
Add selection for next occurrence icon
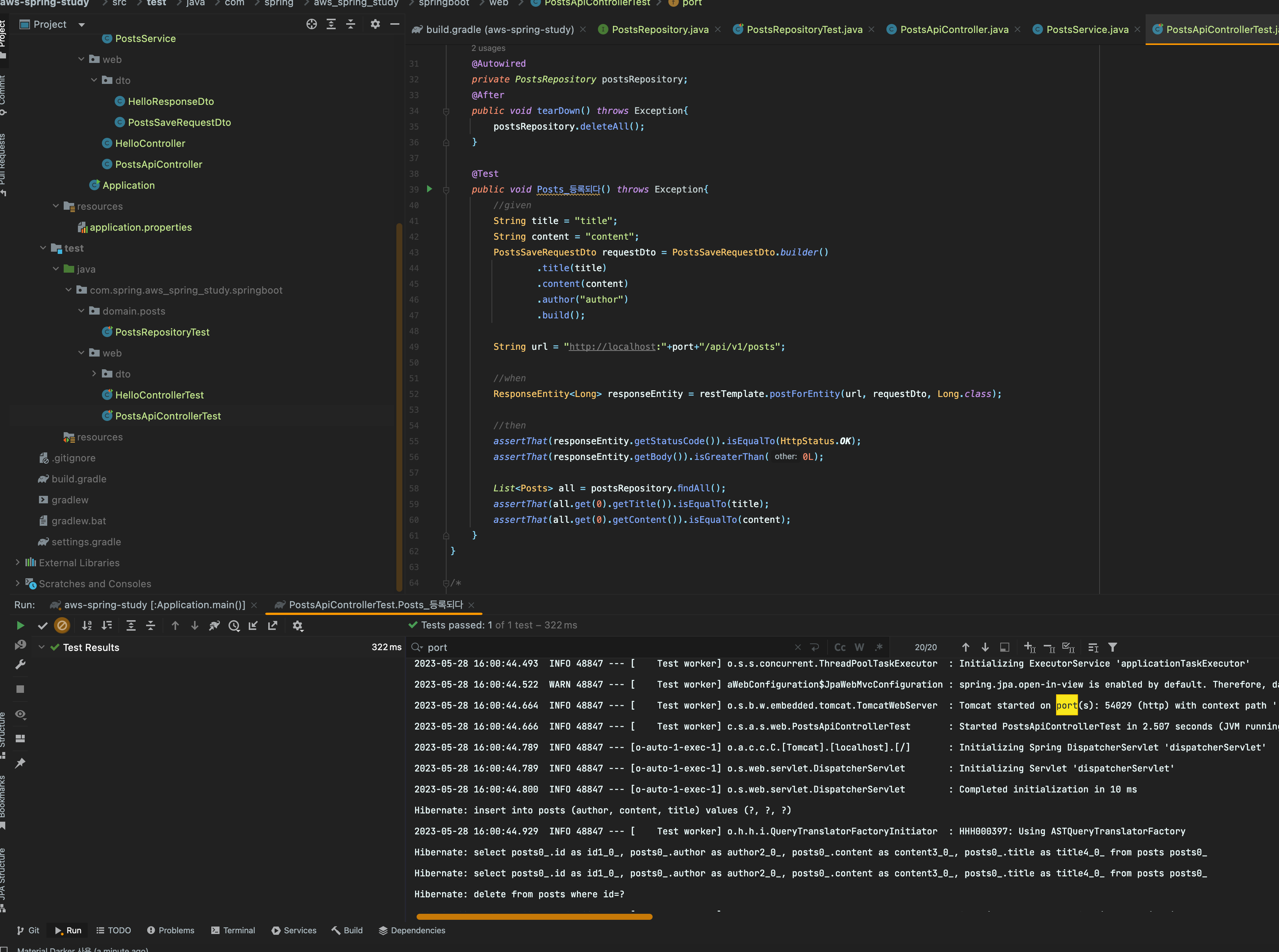pos(1029,647)
